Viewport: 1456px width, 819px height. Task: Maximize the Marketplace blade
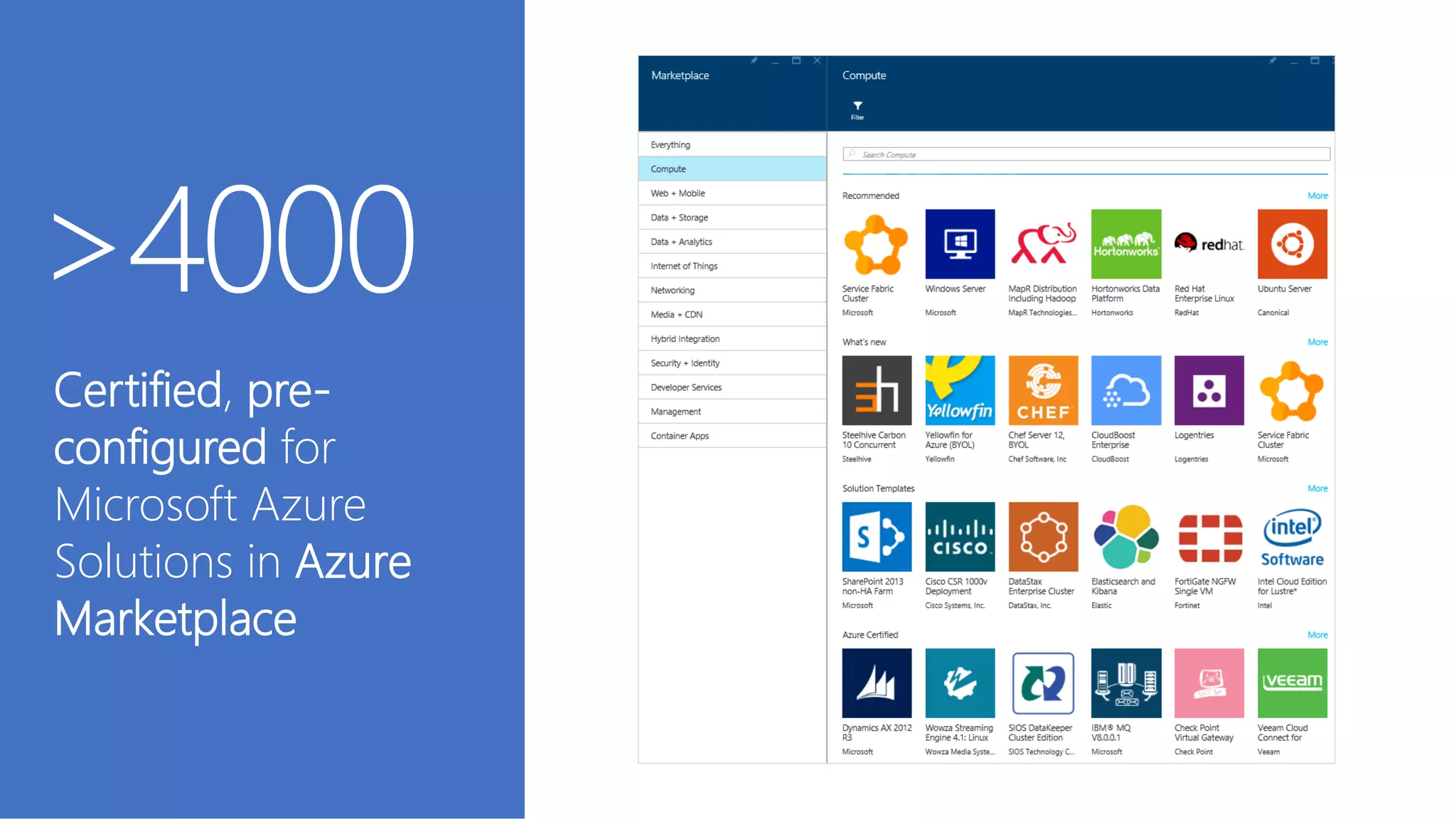point(796,61)
